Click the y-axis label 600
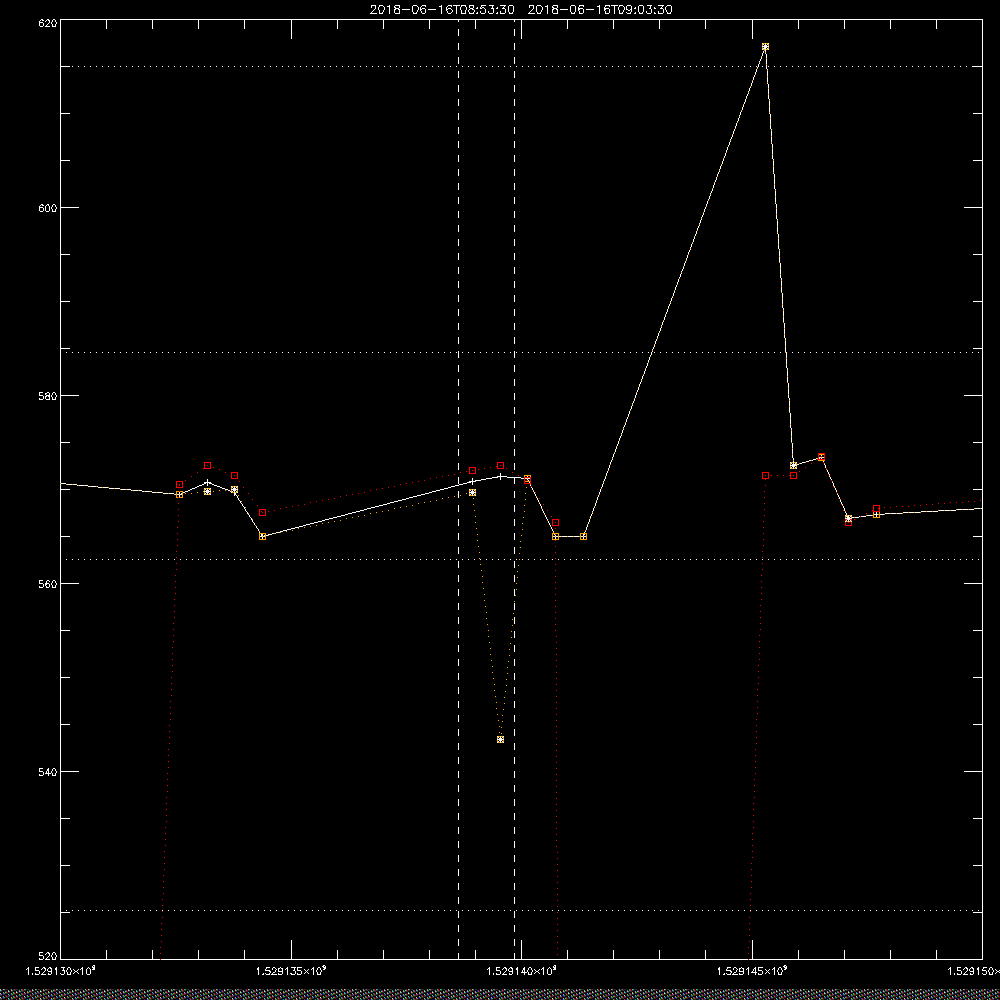The image size is (1000, 1000). 48,207
